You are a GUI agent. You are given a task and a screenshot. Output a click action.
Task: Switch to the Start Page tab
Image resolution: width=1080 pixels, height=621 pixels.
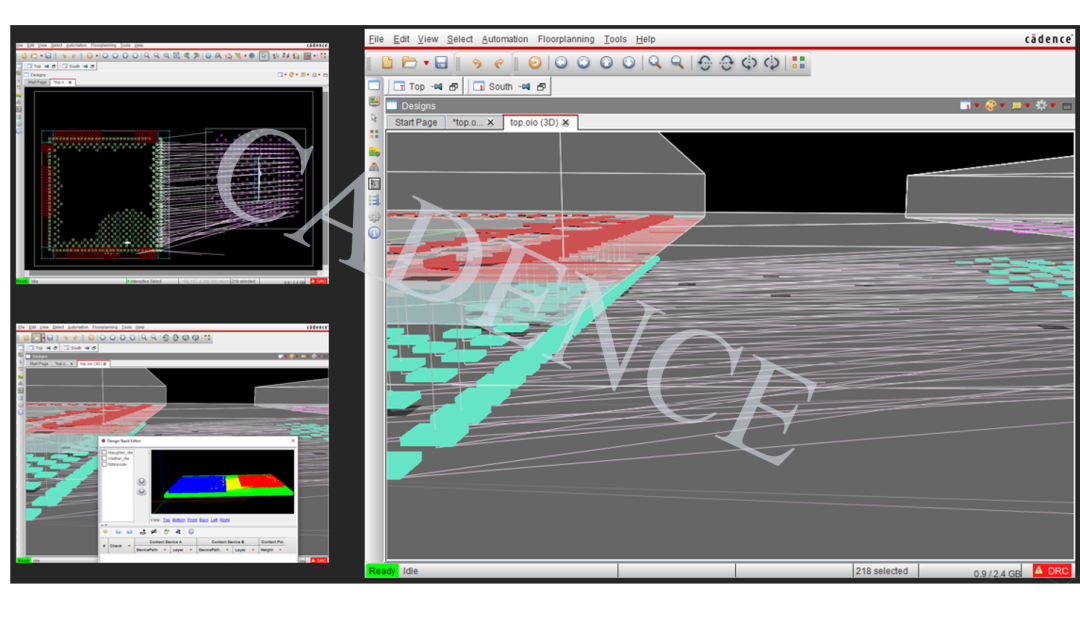(416, 123)
